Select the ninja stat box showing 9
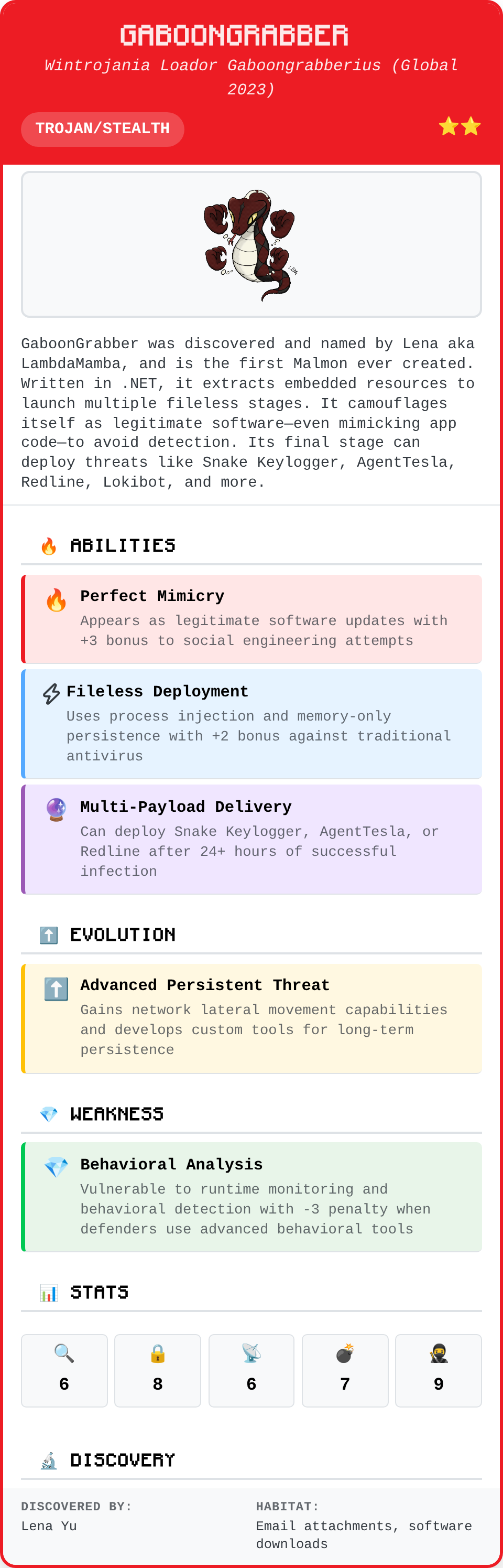The width and height of the screenshot is (503, 1568). click(438, 1370)
